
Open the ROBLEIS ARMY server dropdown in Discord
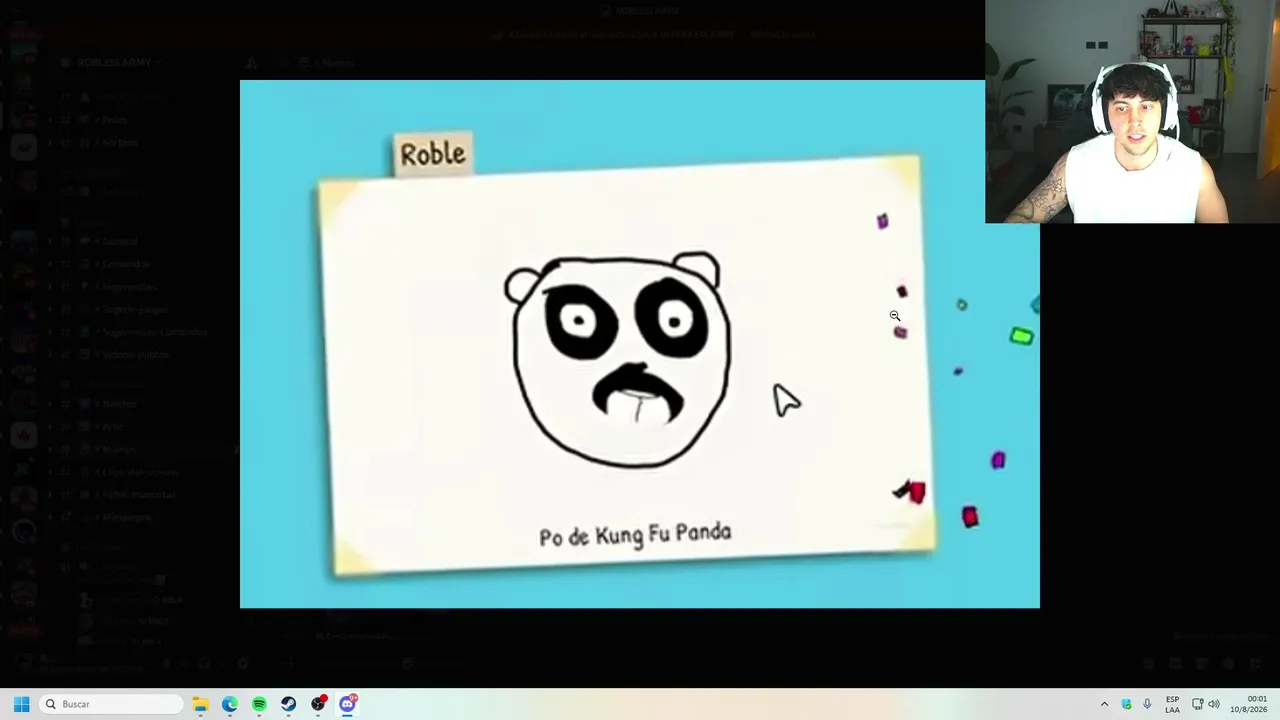[118, 62]
